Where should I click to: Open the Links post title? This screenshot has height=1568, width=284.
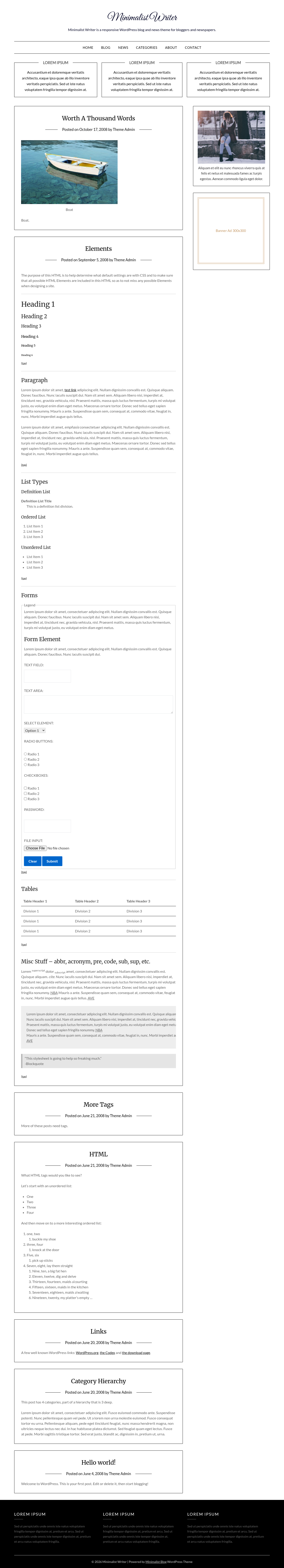[x=99, y=1331]
